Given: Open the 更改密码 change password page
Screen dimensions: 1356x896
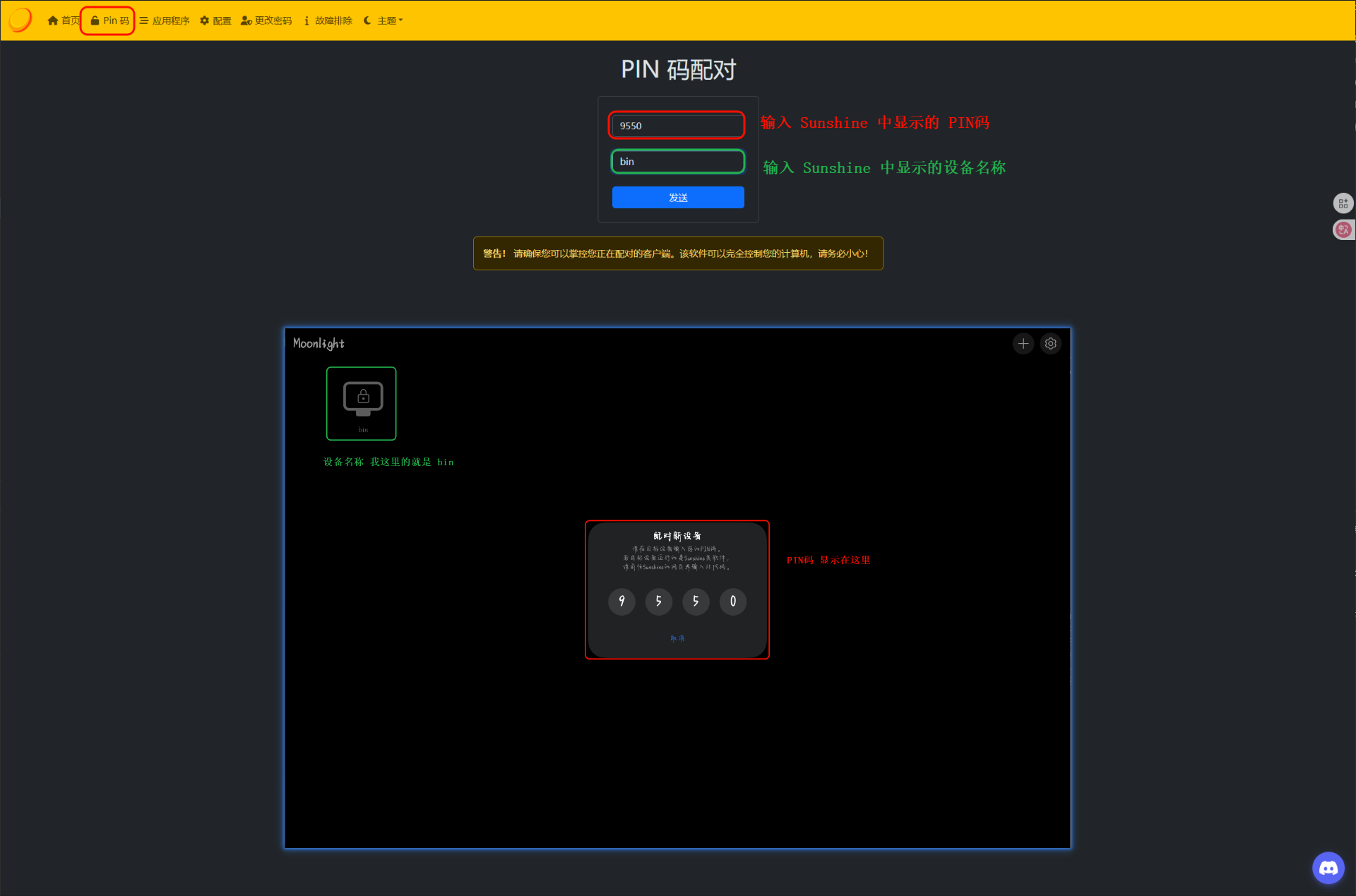Looking at the screenshot, I should [266, 20].
